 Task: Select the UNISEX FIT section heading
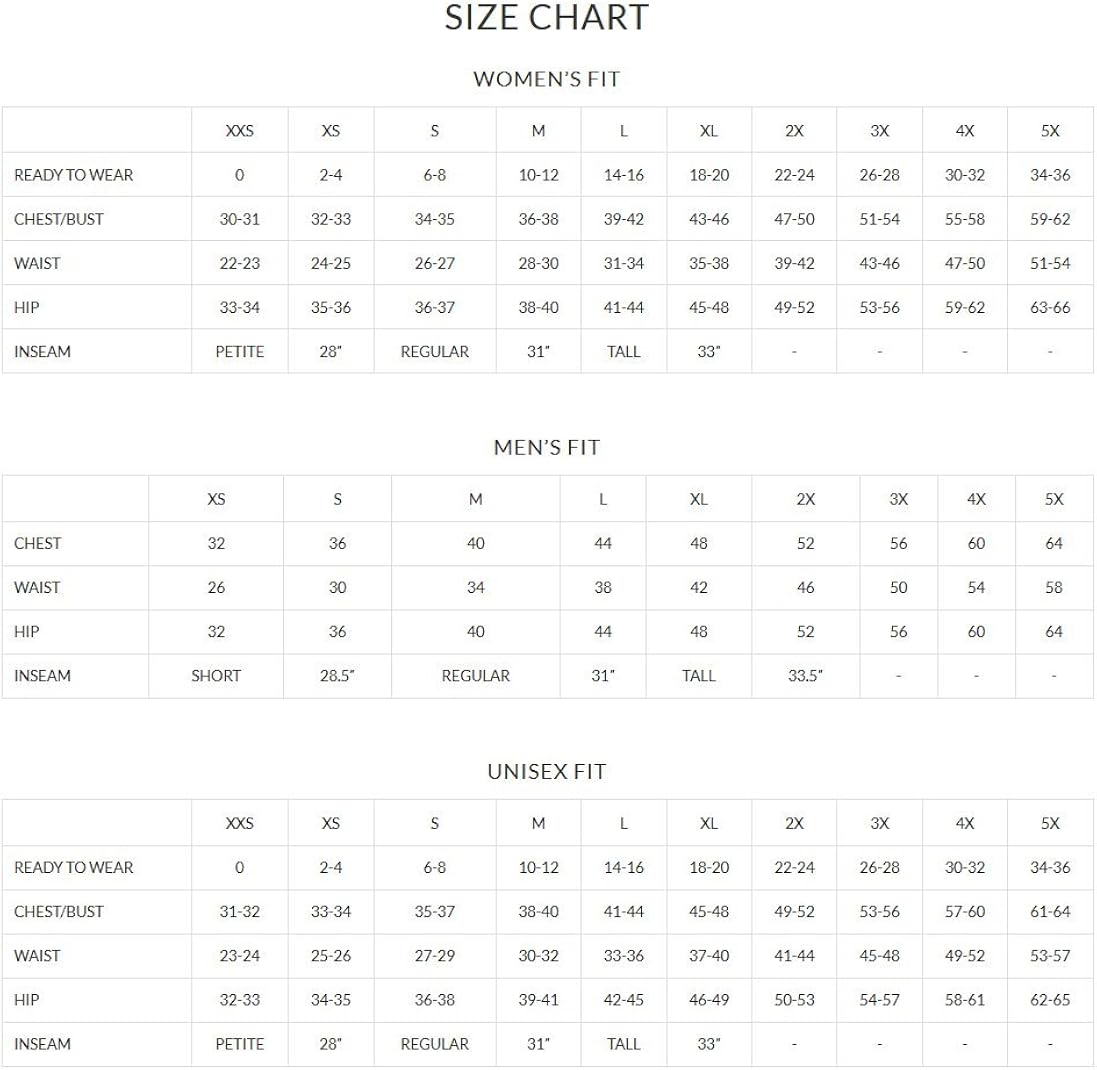(x=546, y=771)
